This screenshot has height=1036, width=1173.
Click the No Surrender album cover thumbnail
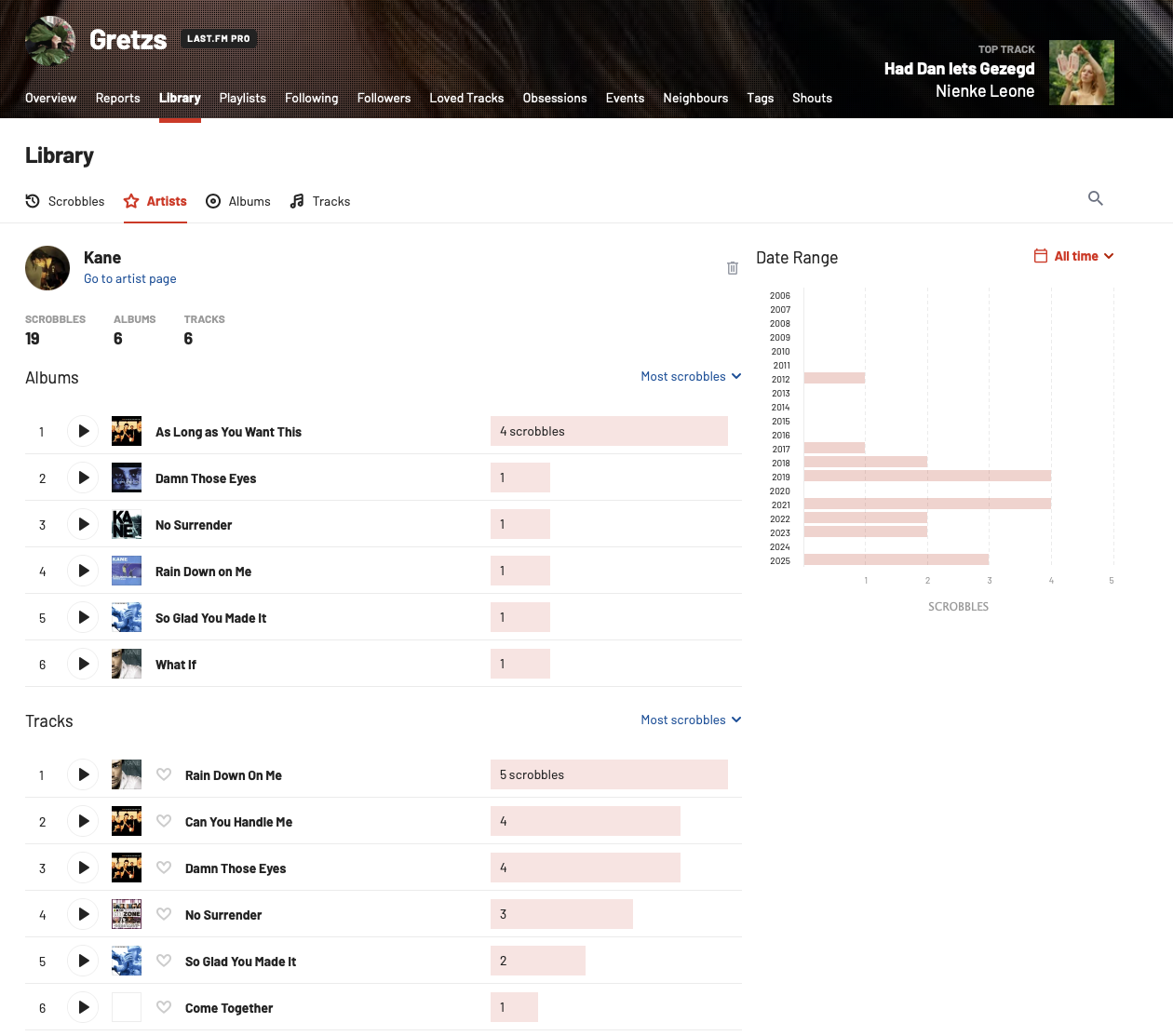point(127,524)
